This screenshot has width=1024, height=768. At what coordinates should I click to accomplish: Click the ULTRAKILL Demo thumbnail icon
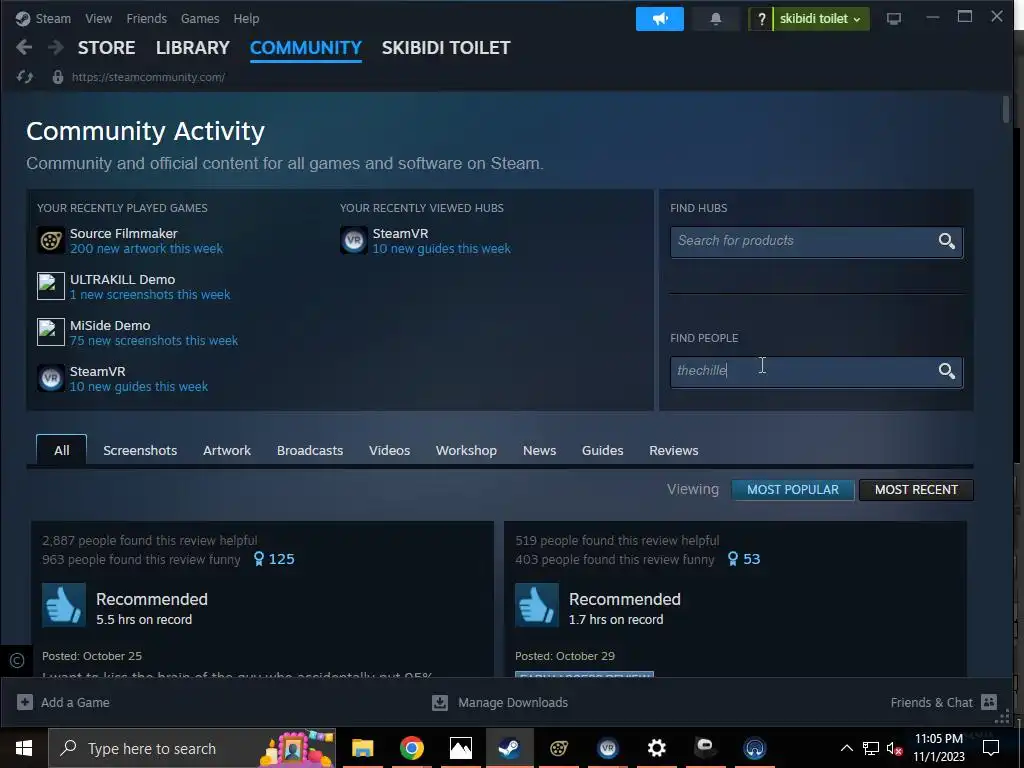pyautogui.click(x=50, y=286)
